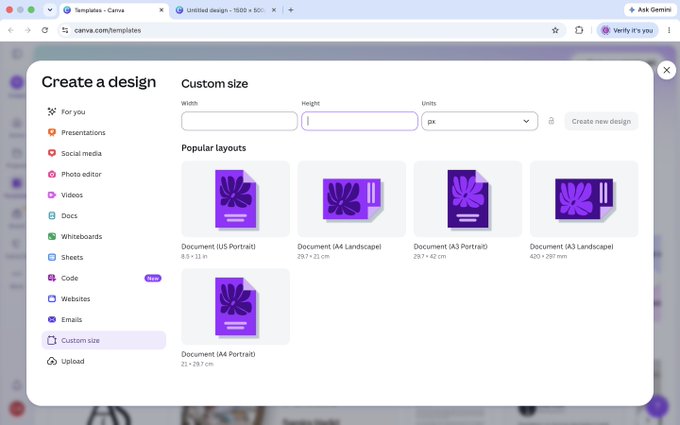Close the Templates - Canva tab
Screen dimensions: 680x425
point(161,10)
